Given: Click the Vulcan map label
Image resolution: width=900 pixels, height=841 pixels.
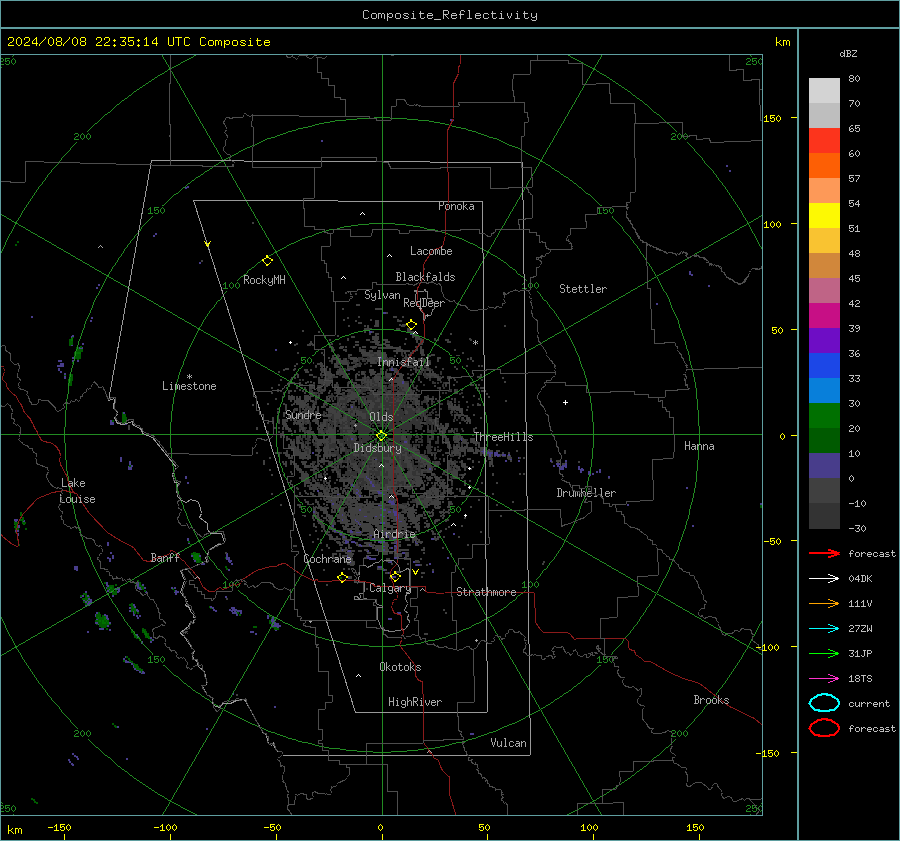Looking at the screenshot, I should point(508,743).
